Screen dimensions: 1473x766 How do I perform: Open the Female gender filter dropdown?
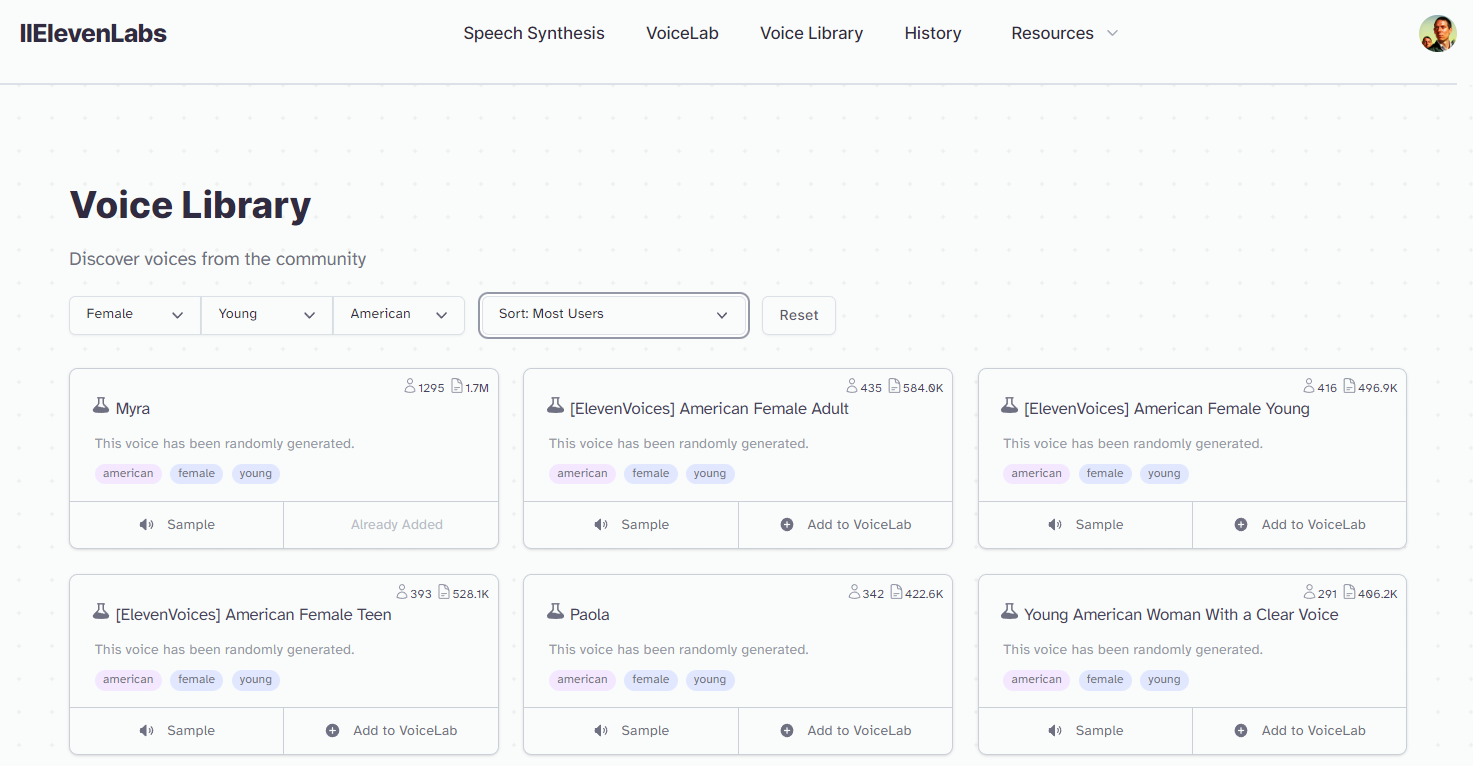click(134, 315)
